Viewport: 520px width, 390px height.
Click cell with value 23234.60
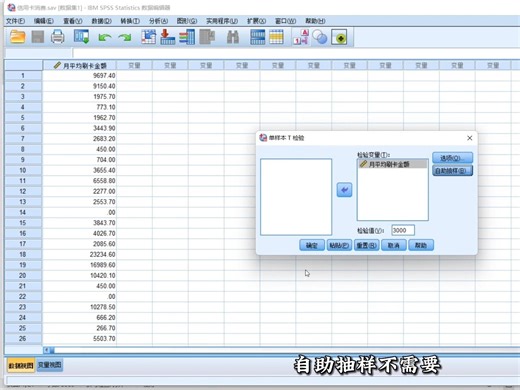80,254
